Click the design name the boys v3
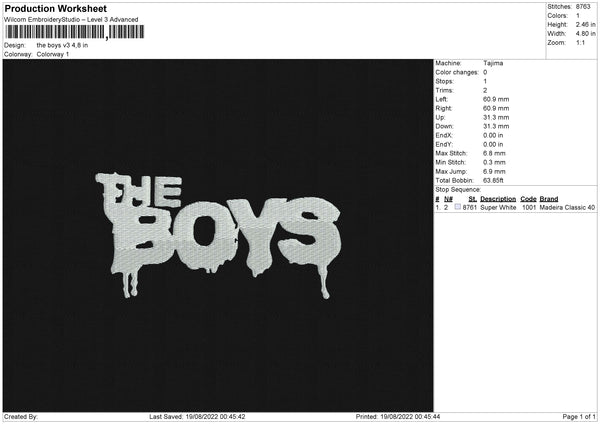The height and width of the screenshot is (424, 600). click(x=62, y=45)
